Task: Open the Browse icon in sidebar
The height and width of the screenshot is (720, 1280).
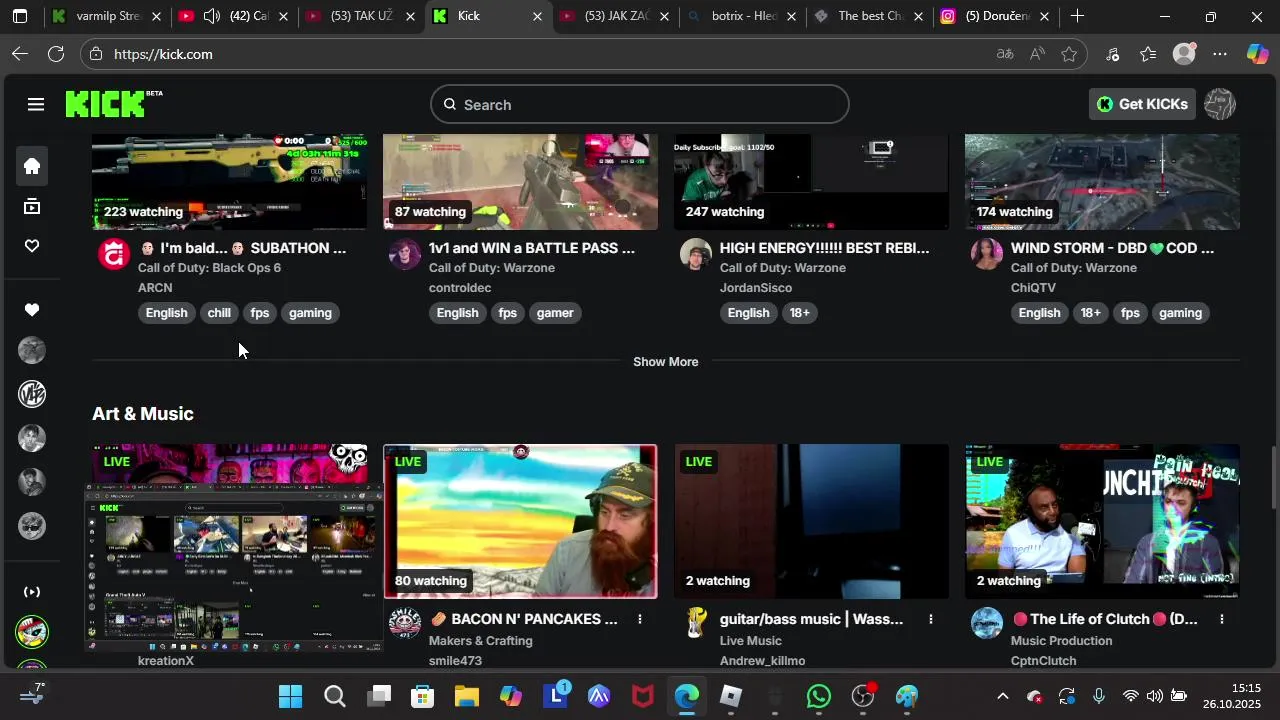Action: (32, 207)
